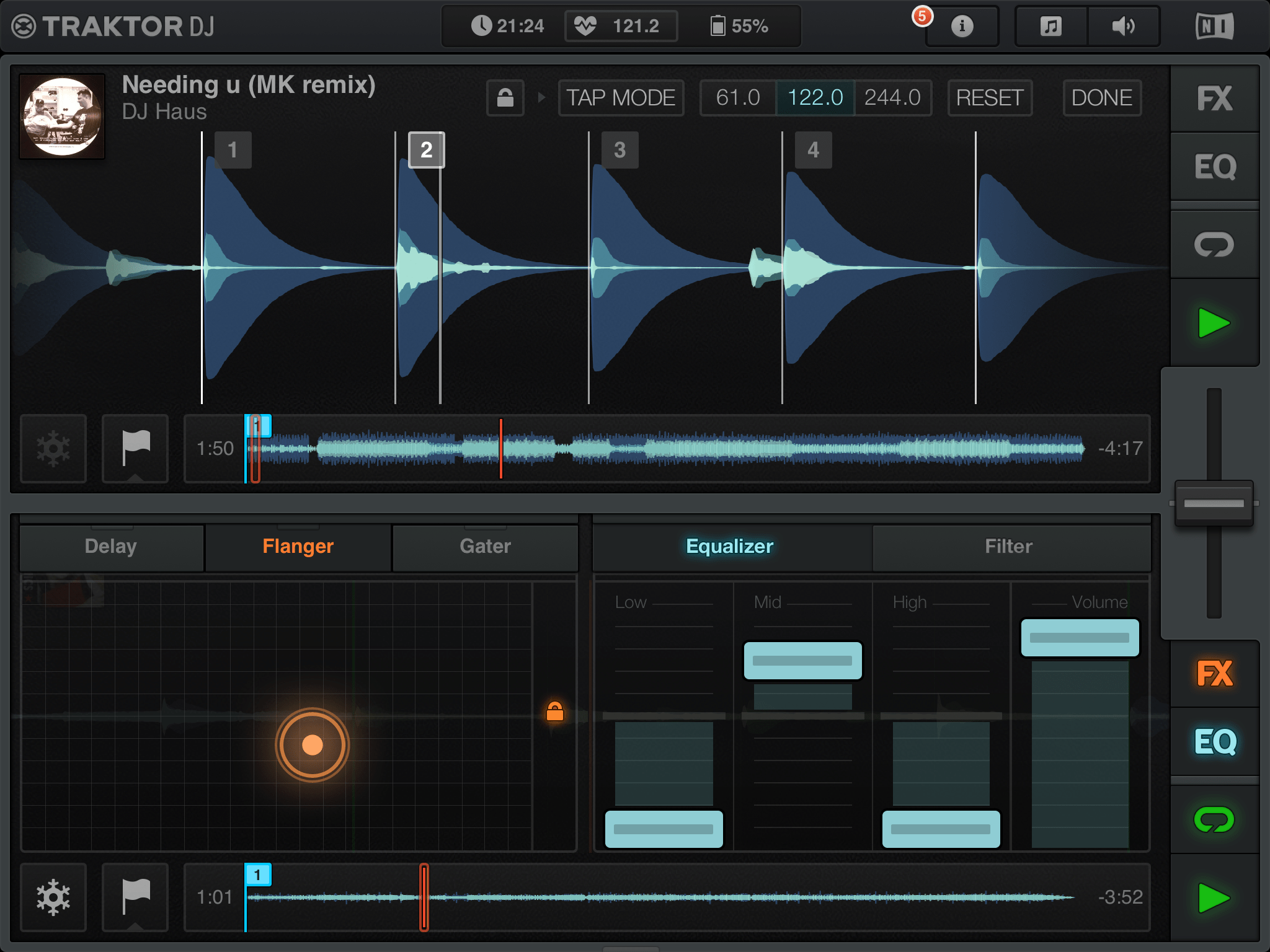
Task: Open the FX panel from the right sidebar
Action: [1214, 99]
